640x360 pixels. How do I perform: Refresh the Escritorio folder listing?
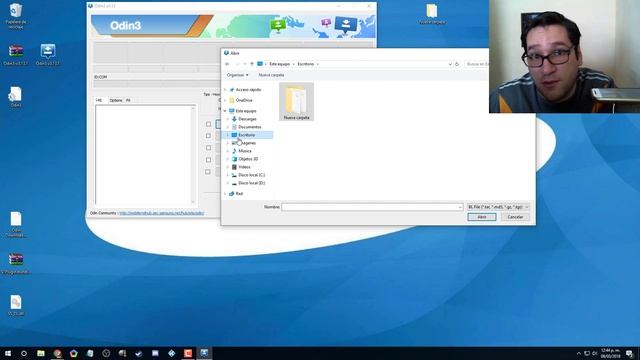[x=457, y=64]
